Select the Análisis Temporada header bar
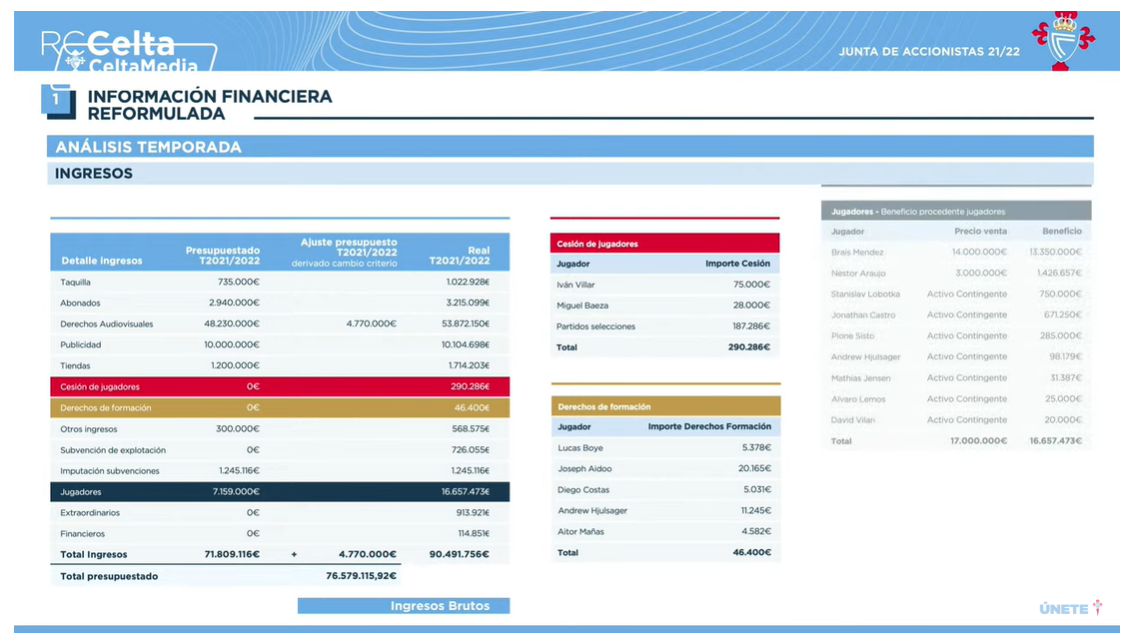 [569, 147]
